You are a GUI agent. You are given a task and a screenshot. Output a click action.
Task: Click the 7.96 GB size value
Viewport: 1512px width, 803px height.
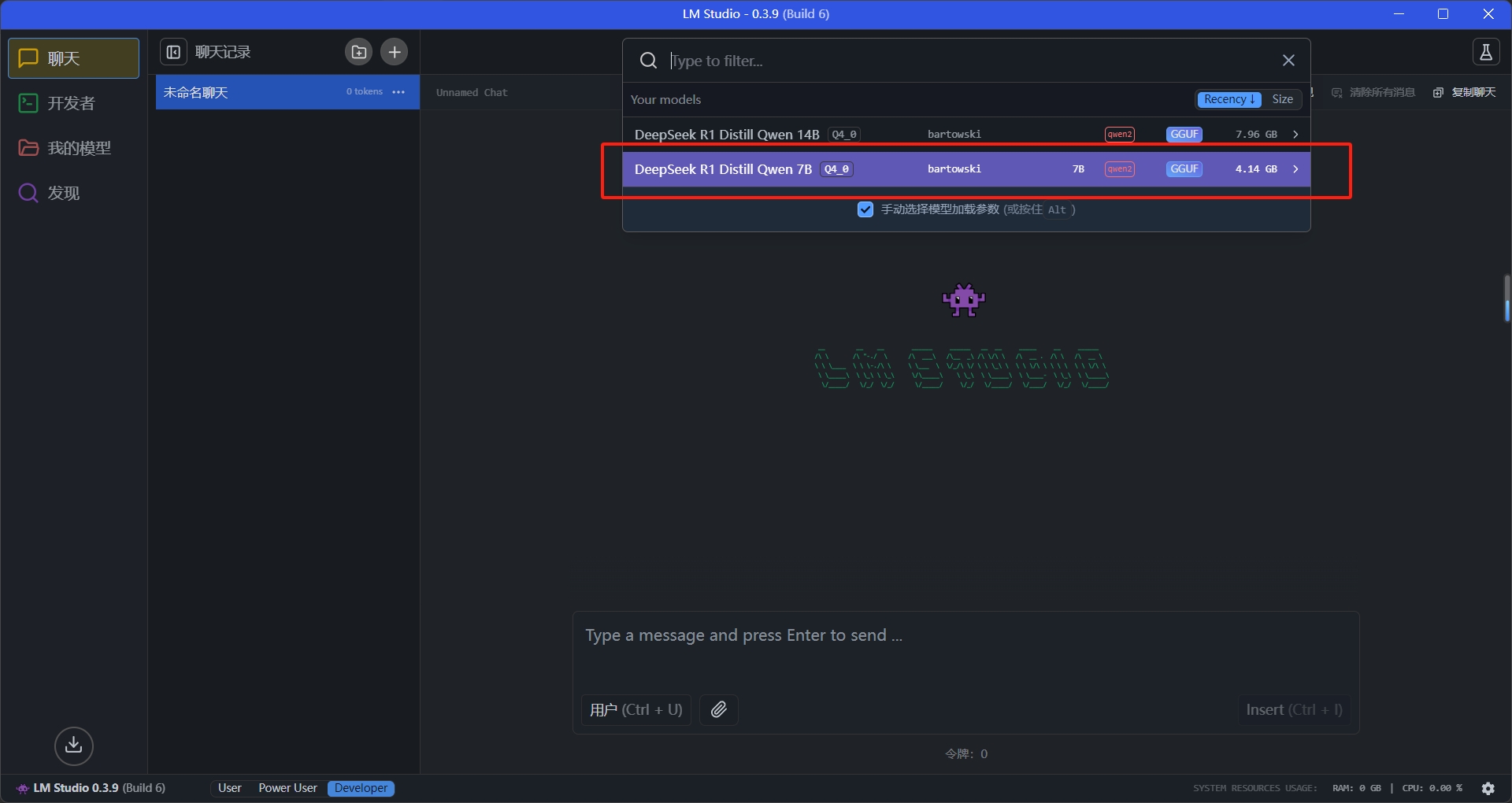pyautogui.click(x=1256, y=135)
